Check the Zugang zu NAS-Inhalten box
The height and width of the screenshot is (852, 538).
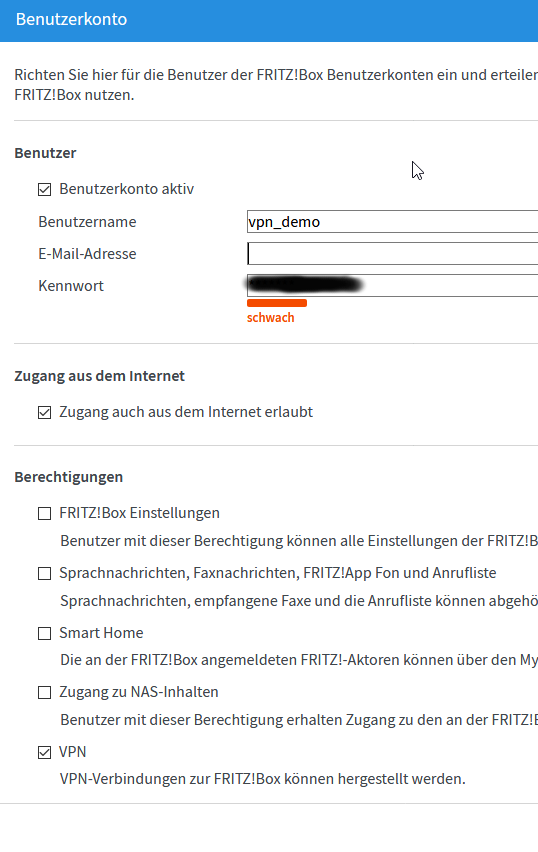point(45,693)
